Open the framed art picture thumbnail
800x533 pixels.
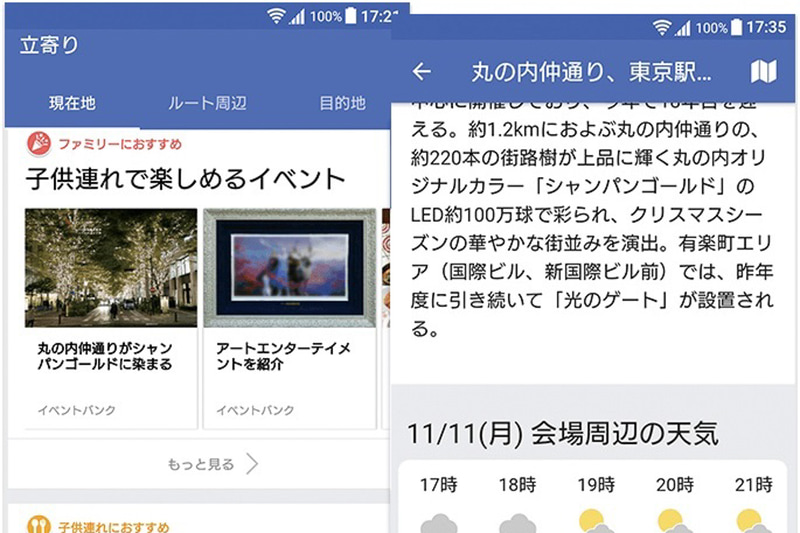tap(290, 267)
